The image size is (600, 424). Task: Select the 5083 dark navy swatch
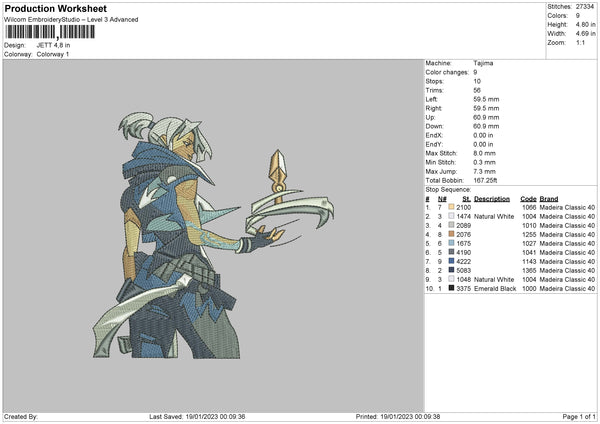(452, 270)
